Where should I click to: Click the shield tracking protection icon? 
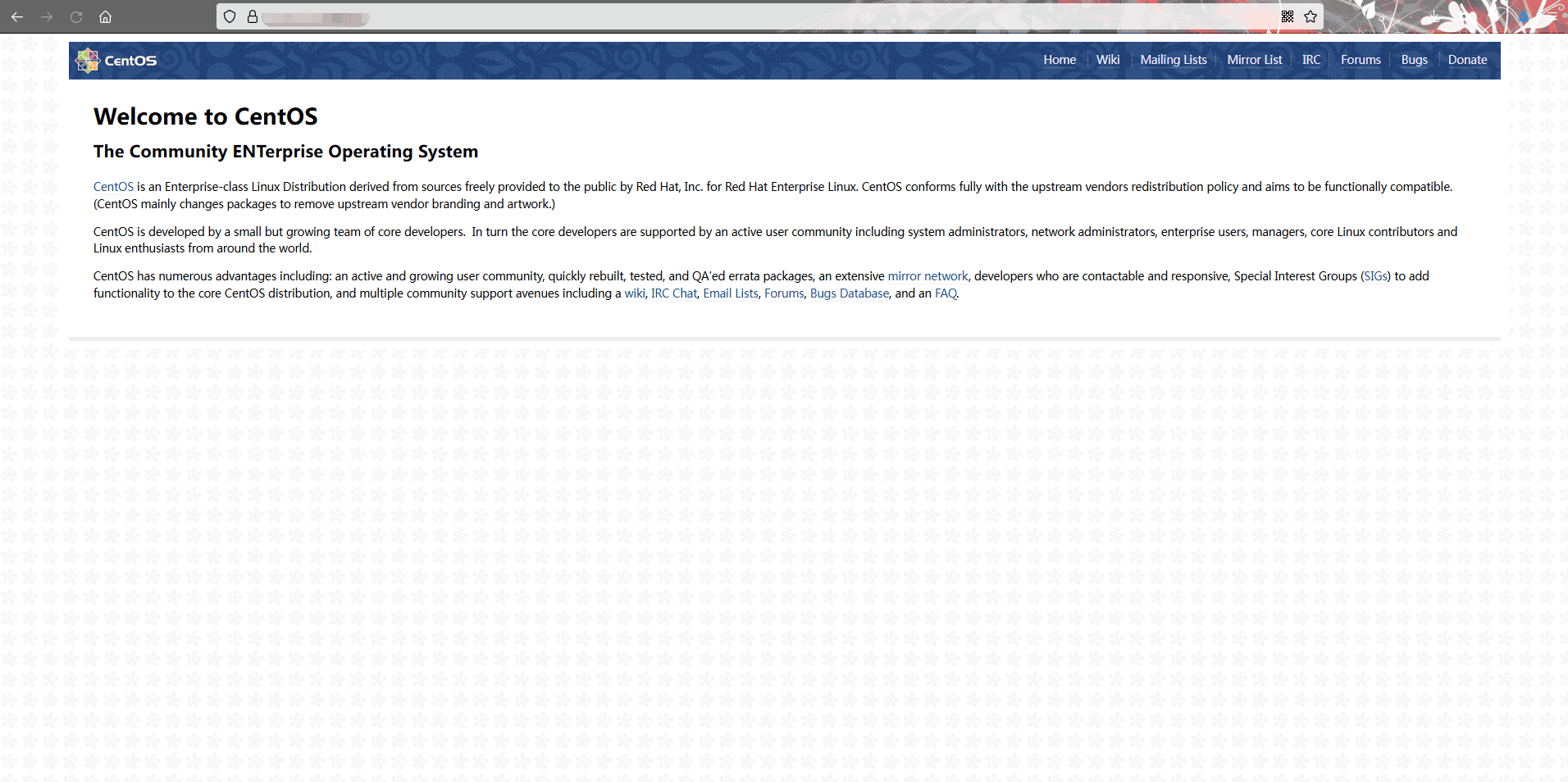[230, 16]
